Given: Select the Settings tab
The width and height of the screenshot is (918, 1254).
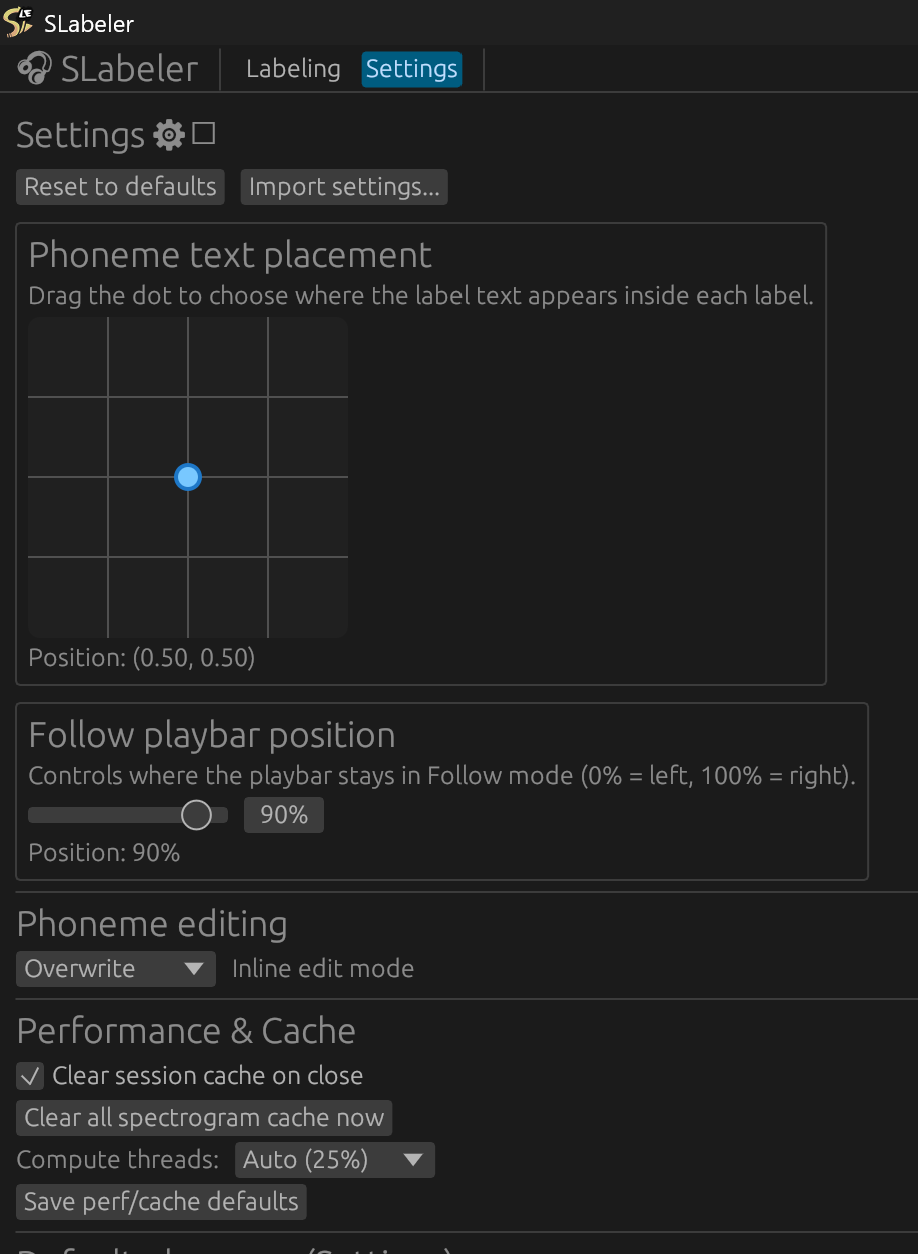Looking at the screenshot, I should (x=411, y=69).
